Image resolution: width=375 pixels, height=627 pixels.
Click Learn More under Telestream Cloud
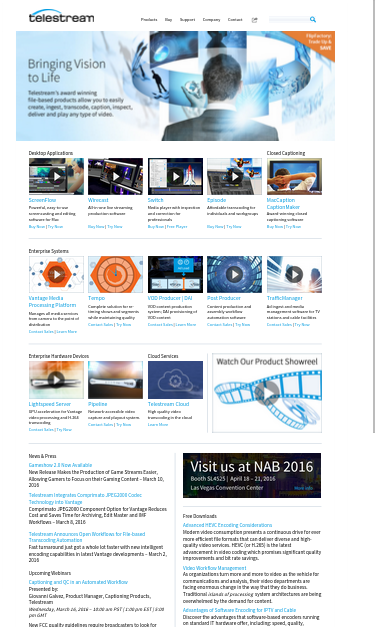pos(158,425)
